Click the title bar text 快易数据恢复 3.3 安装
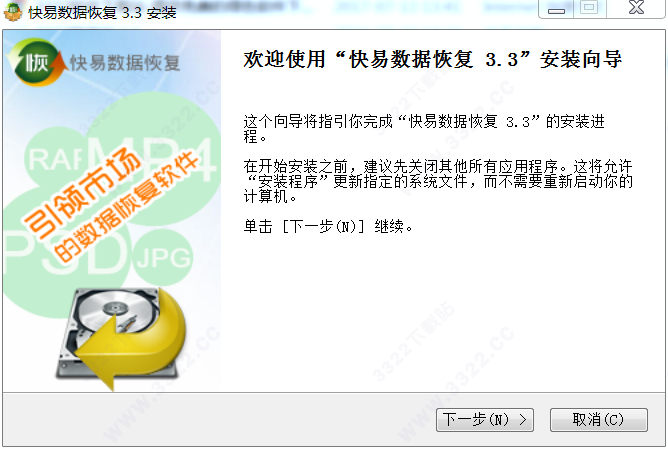 [x=102, y=12]
